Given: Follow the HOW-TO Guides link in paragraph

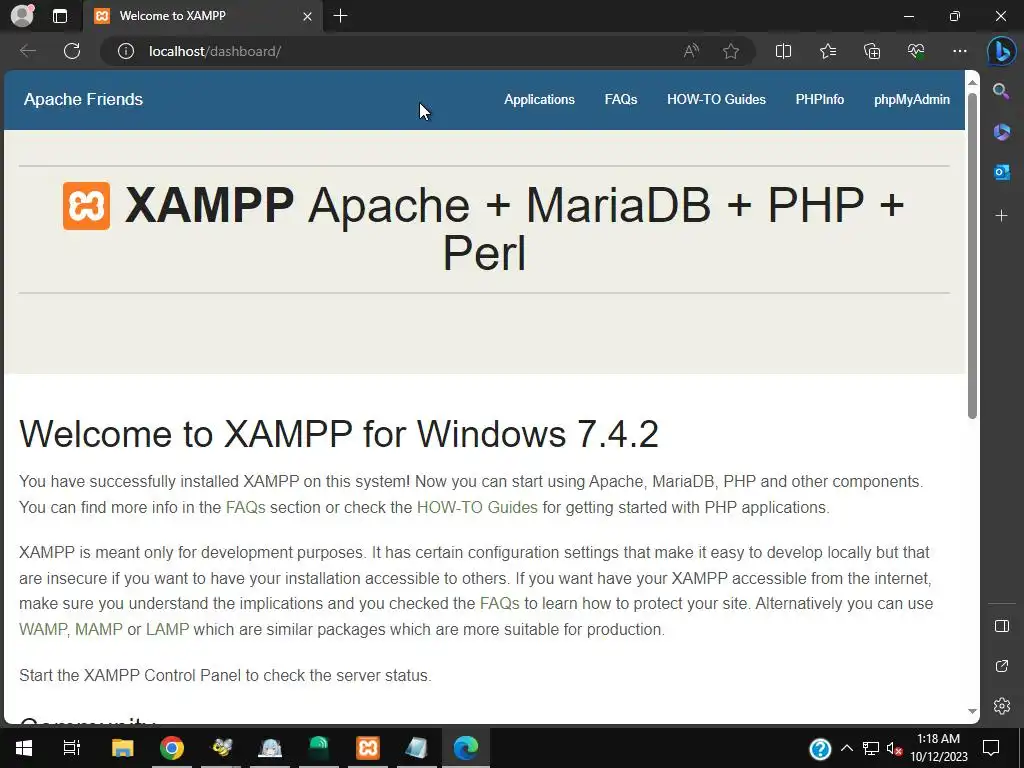Looking at the screenshot, I should 477,507.
